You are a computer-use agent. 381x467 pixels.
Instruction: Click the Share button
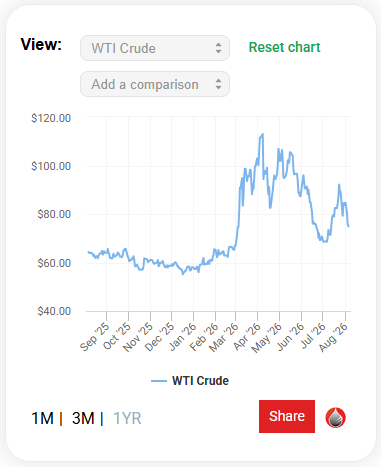[x=287, y=416]
